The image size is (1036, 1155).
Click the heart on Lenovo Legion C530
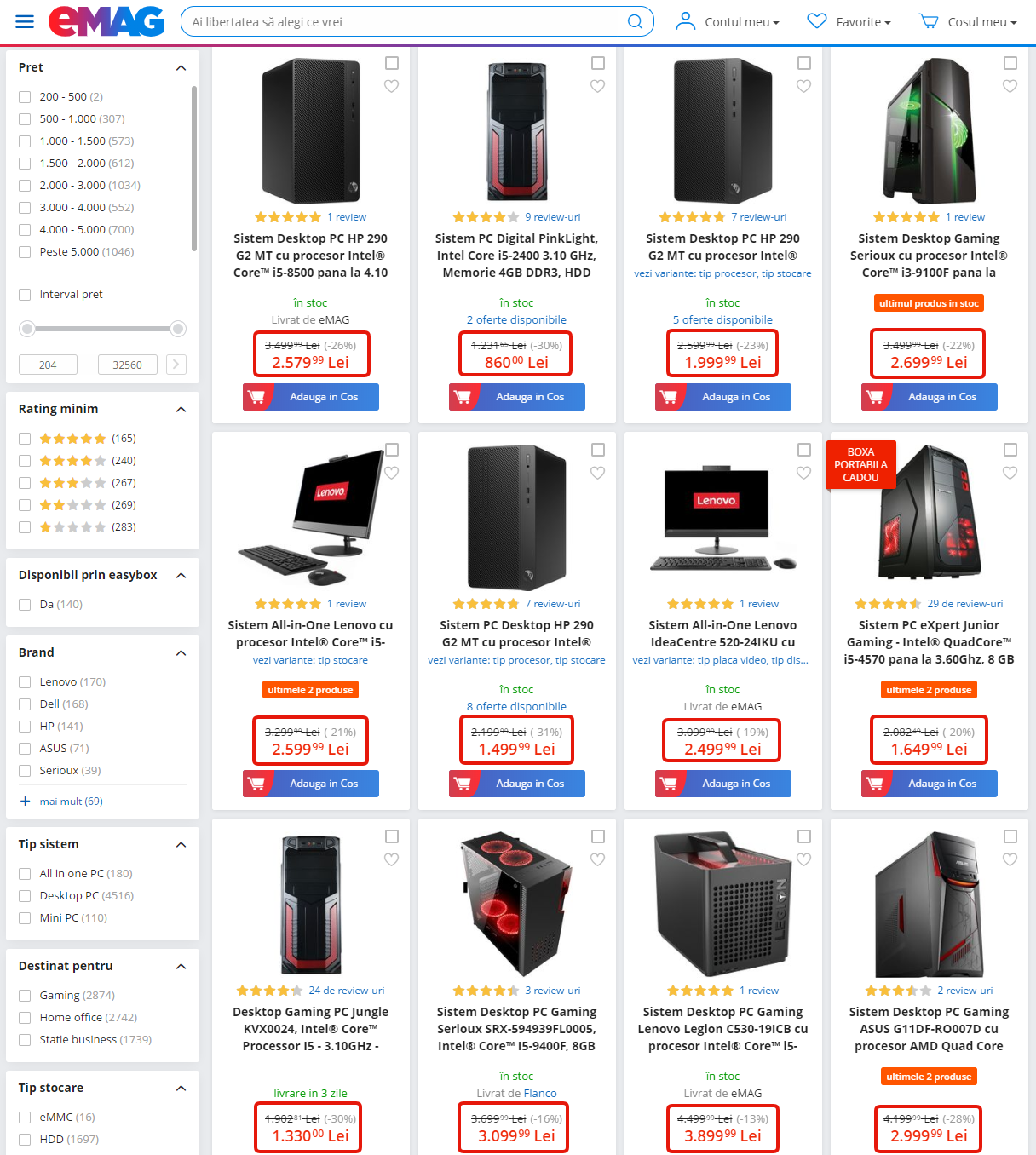coord(804,859)
